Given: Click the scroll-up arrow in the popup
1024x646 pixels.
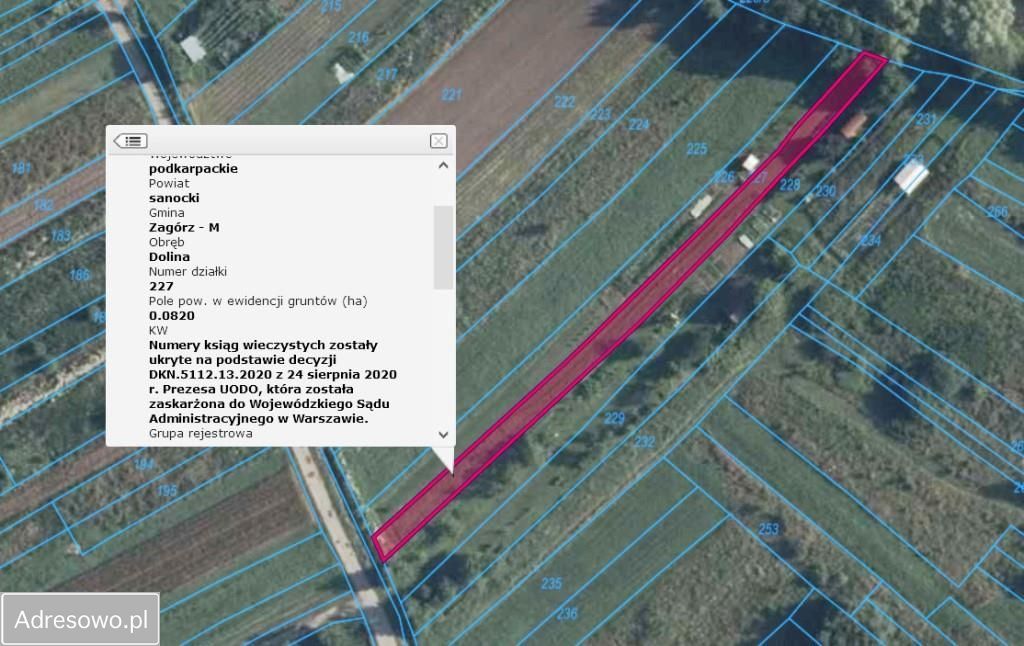Looking at the screenshot, I should pos(443,166).
